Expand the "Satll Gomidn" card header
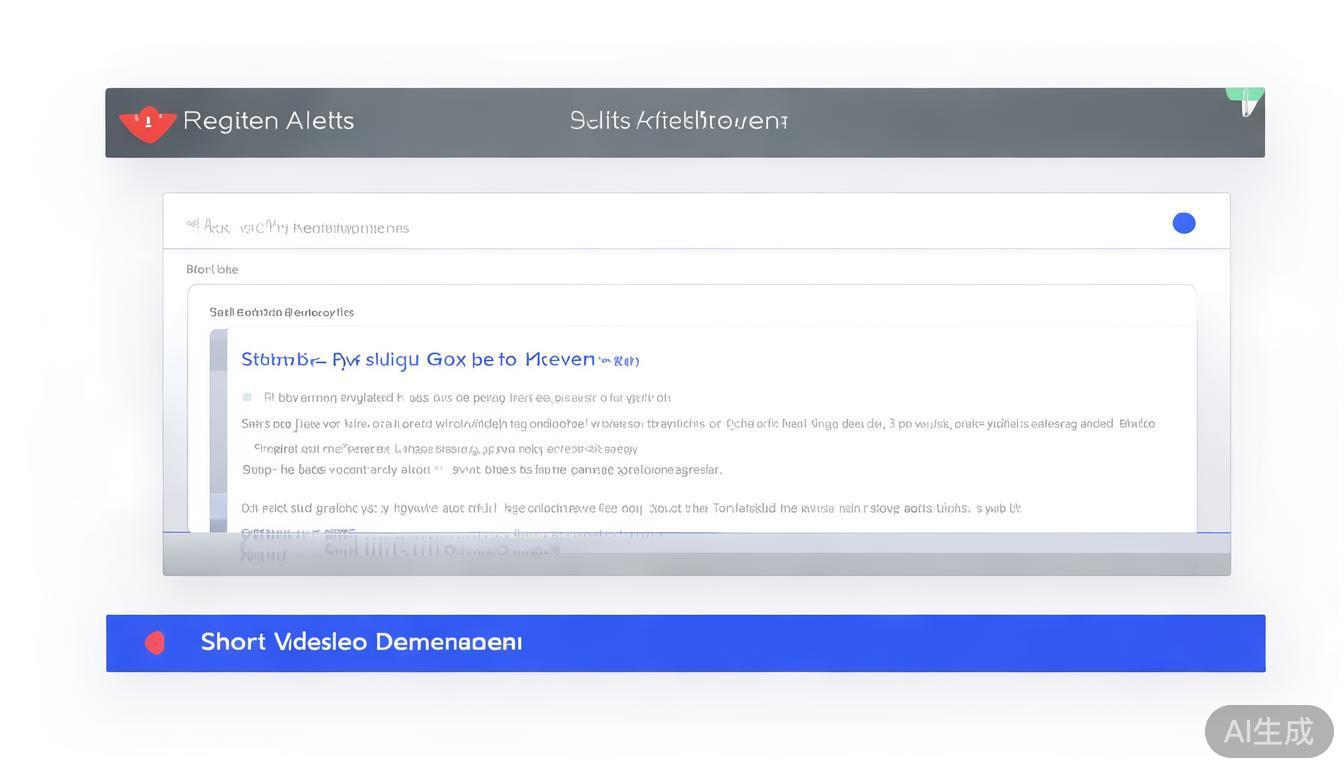 [281, 312]
